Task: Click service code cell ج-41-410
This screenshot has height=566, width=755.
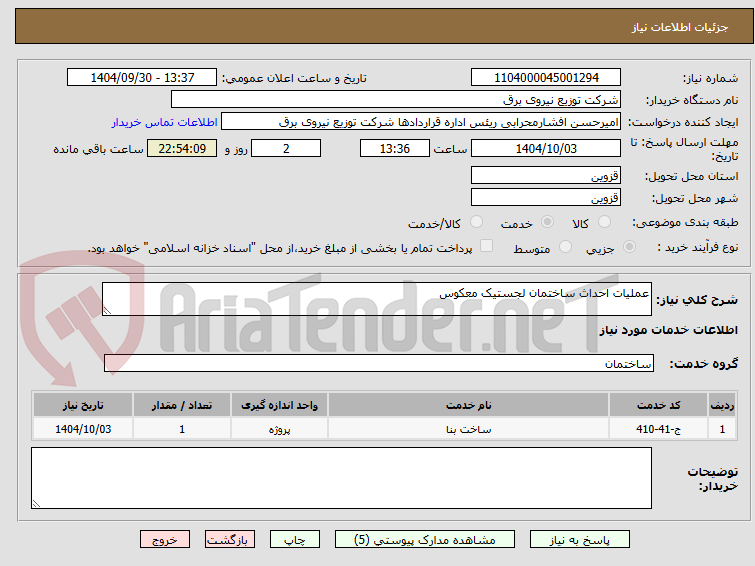Action: (x=658, y=429)
